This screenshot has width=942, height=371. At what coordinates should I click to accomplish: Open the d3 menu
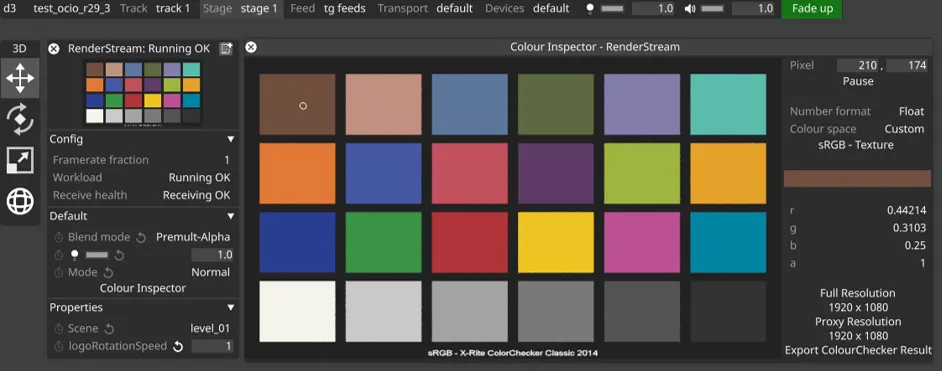pos(10,9)
